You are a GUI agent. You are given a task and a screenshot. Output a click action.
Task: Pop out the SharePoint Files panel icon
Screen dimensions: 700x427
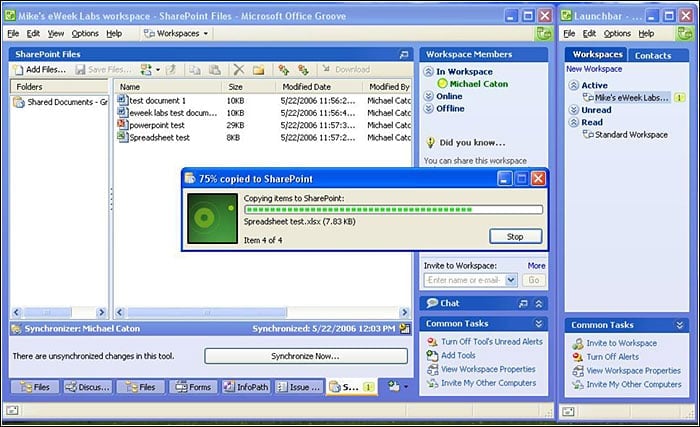point(404,54)
